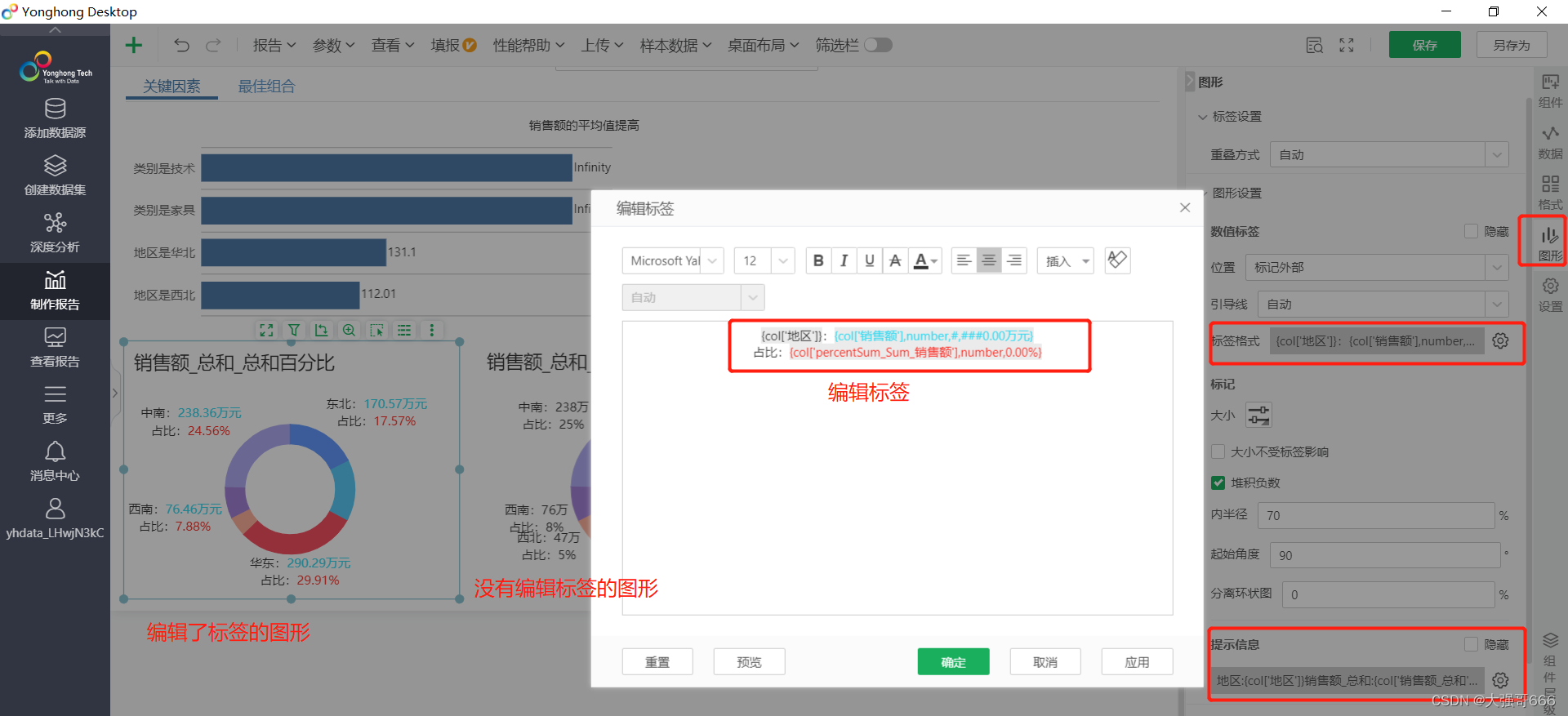Open the 自动 dropdown in label editor

(x=693, y=297)
